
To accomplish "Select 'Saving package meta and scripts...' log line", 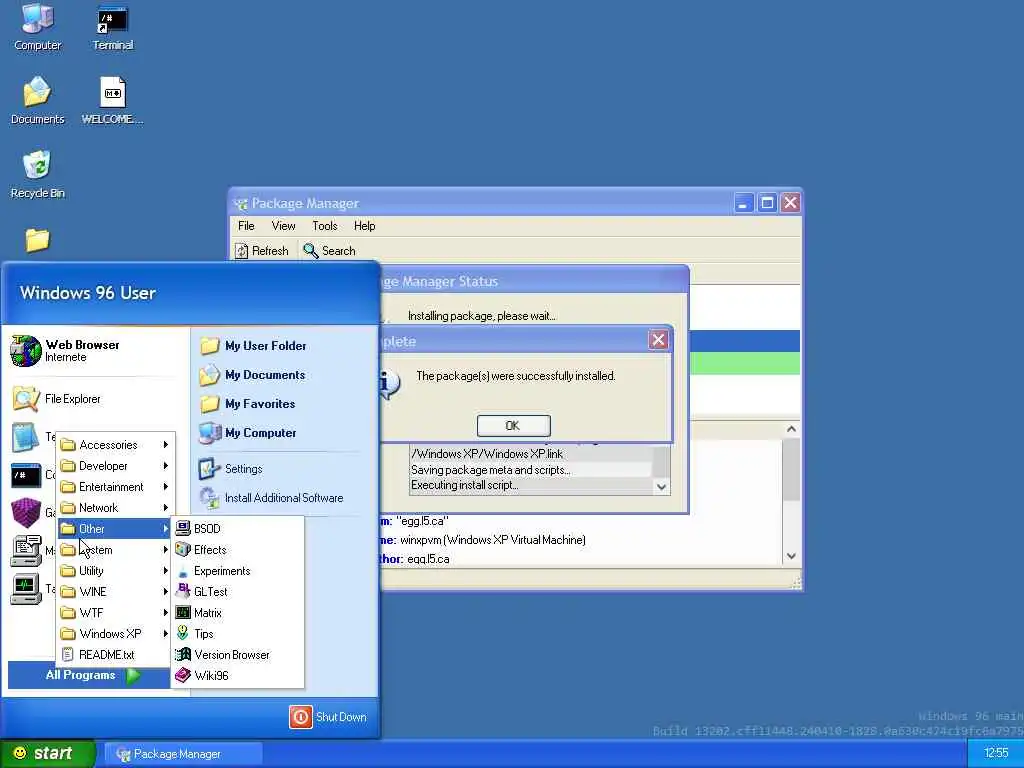I will [530, 470].
